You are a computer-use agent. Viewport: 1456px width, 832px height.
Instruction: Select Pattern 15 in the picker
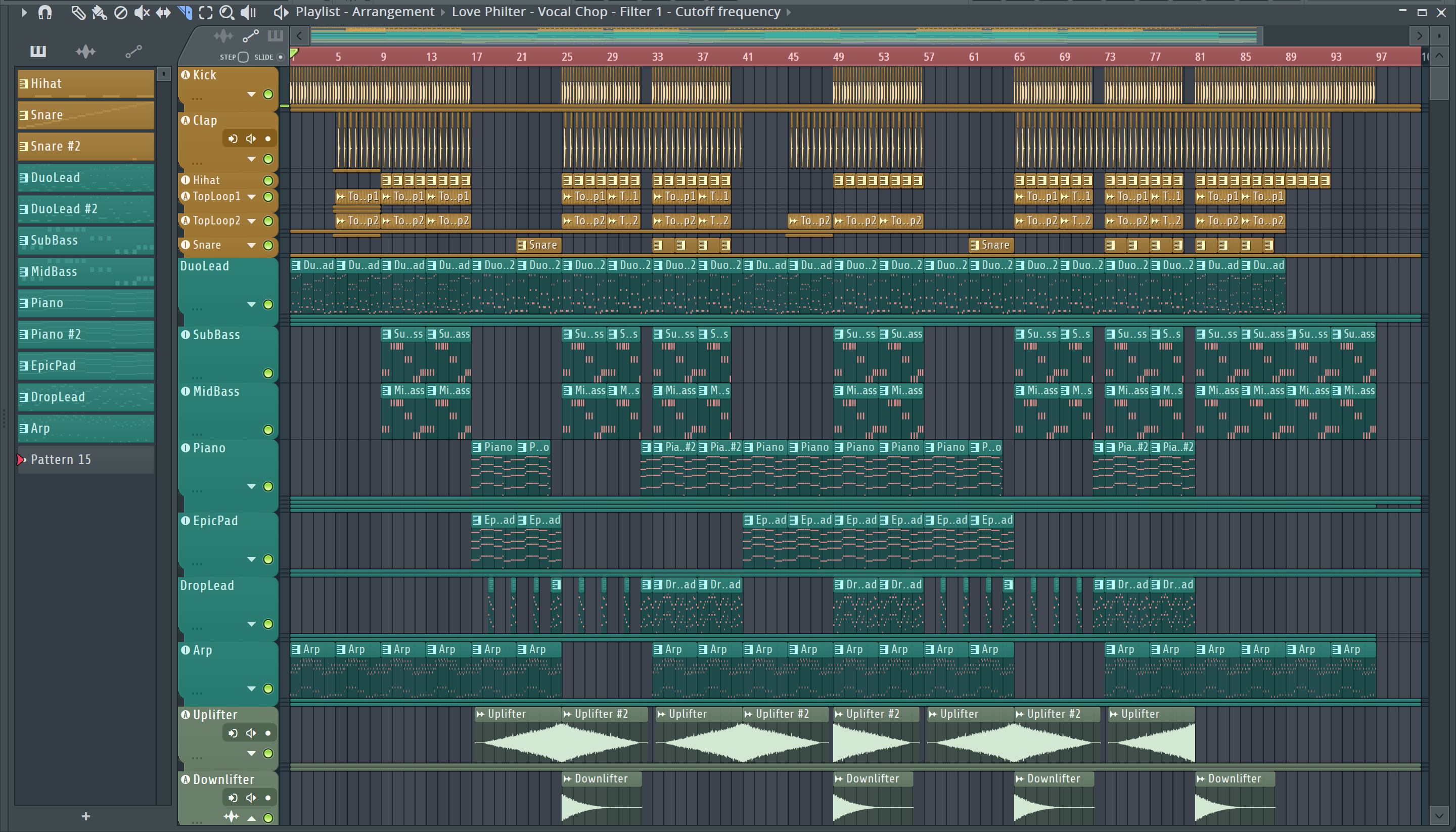[86, 459]
